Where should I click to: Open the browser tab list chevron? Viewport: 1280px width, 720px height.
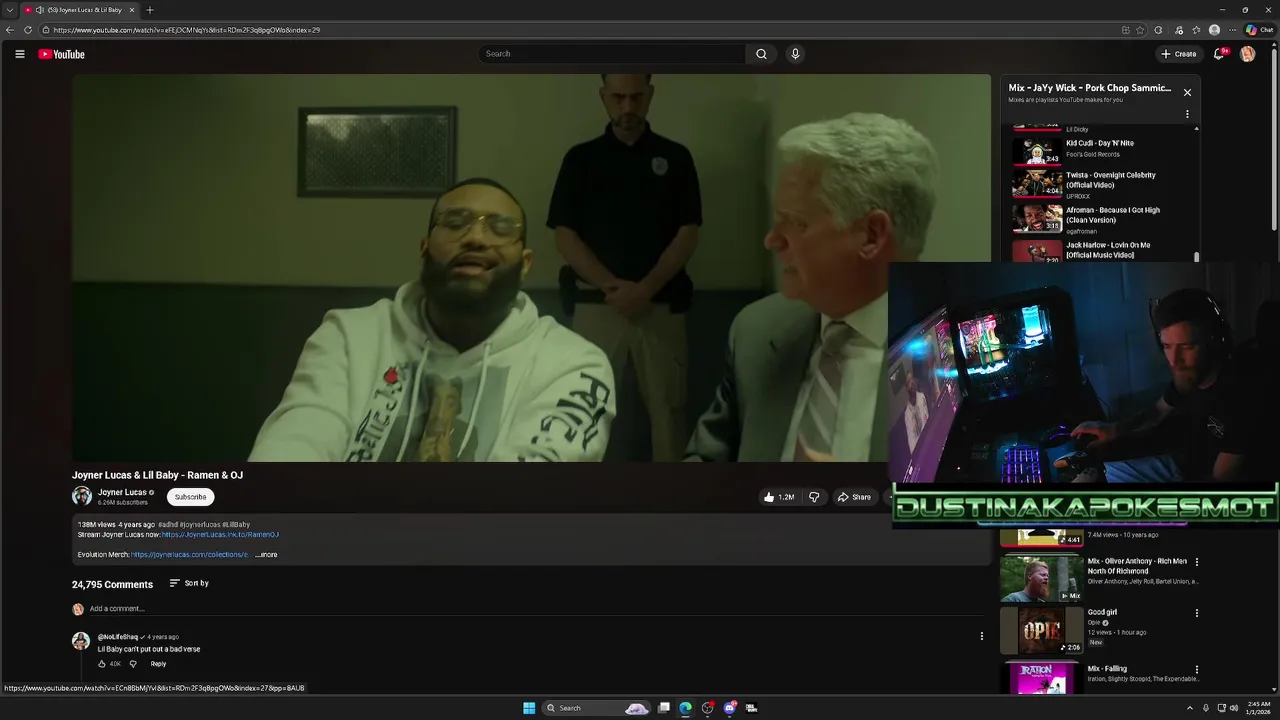point(10,10)
